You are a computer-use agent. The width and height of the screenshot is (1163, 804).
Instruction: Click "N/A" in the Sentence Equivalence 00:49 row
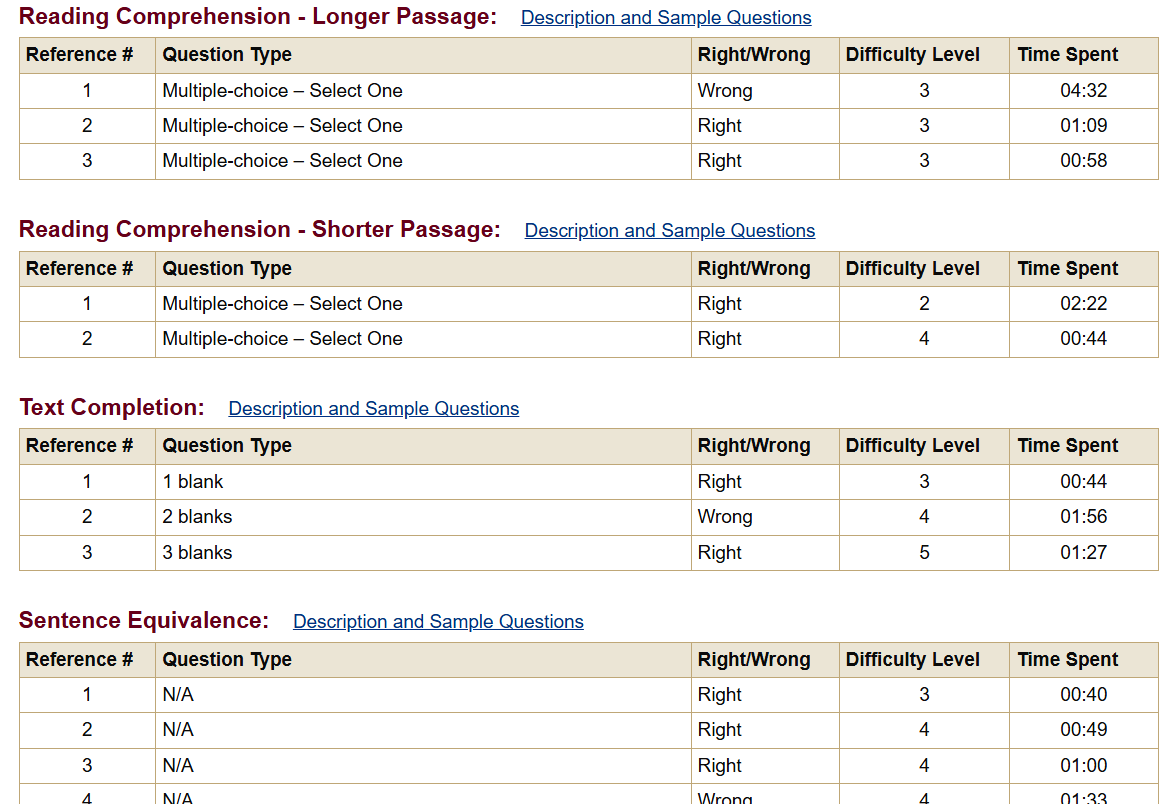coord(178,729)
